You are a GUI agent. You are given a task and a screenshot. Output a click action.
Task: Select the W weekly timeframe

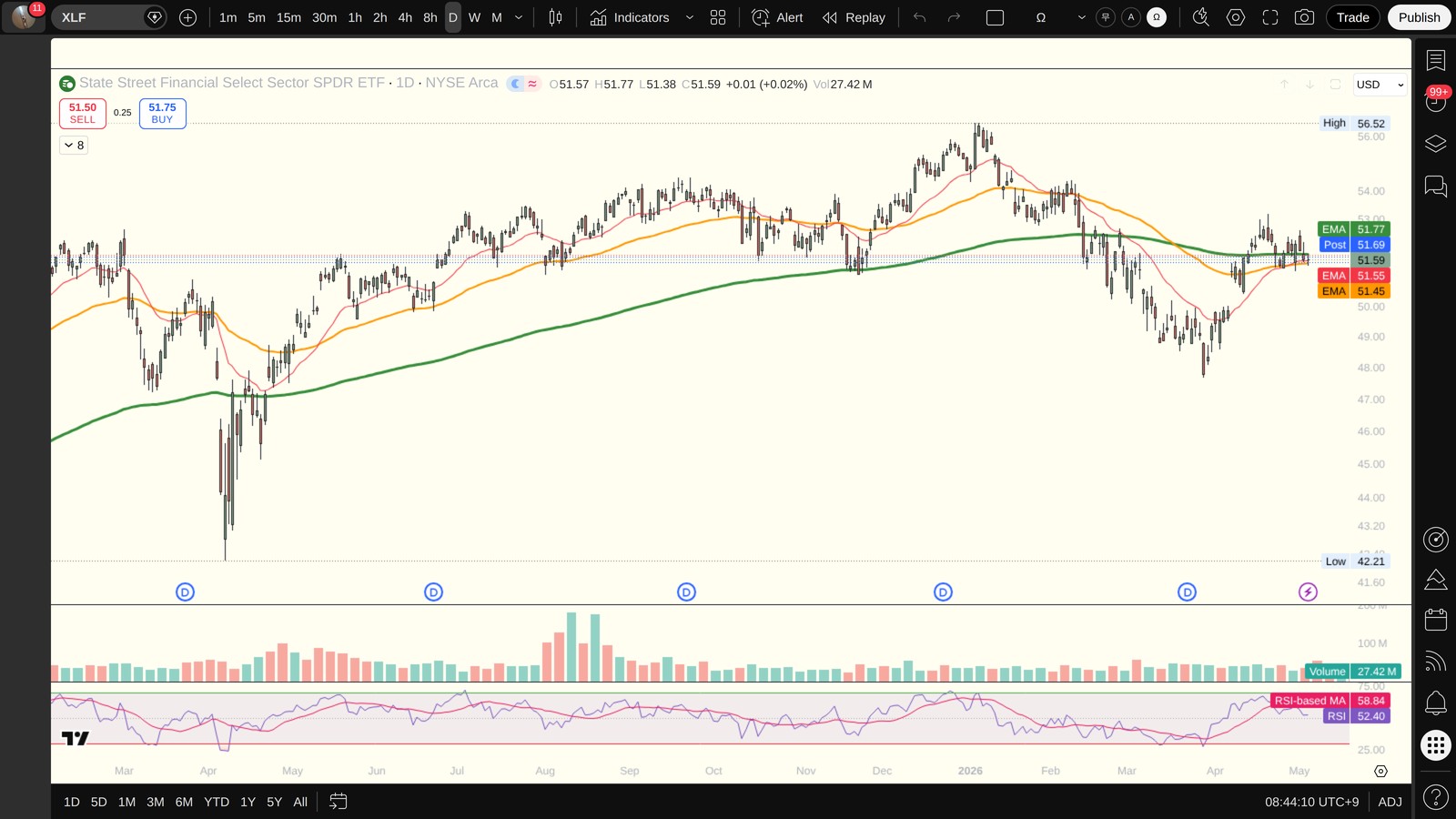click(474, 17)
